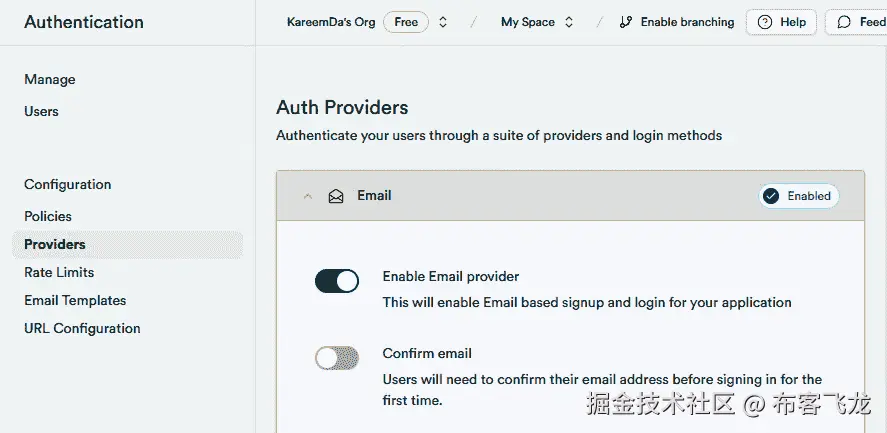The image size is (887, 433).
Task: Open the KareemDa's Org switcher arrows
Action: [x=443, y=22]
